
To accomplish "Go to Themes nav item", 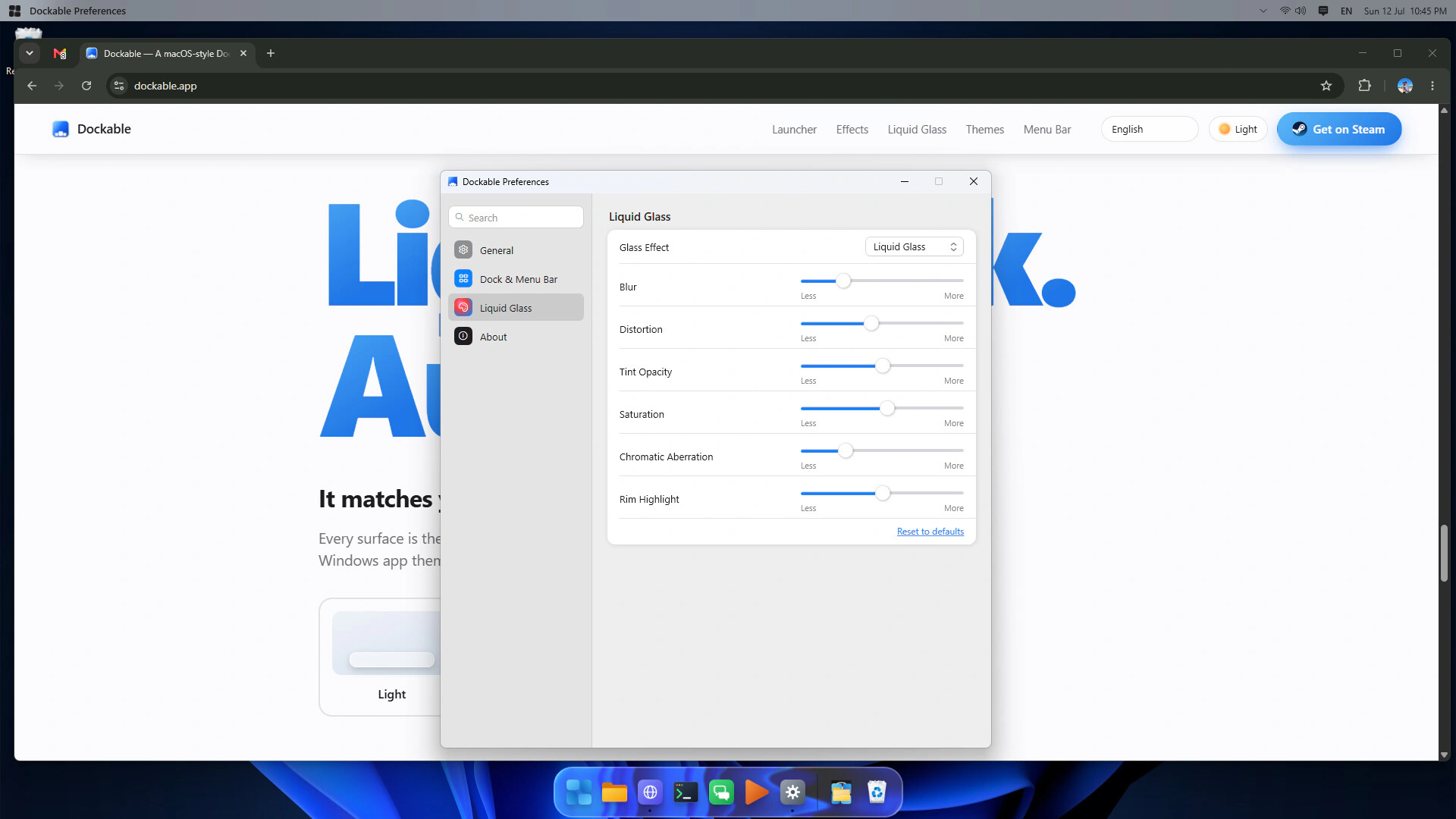I will pos(984,130).
